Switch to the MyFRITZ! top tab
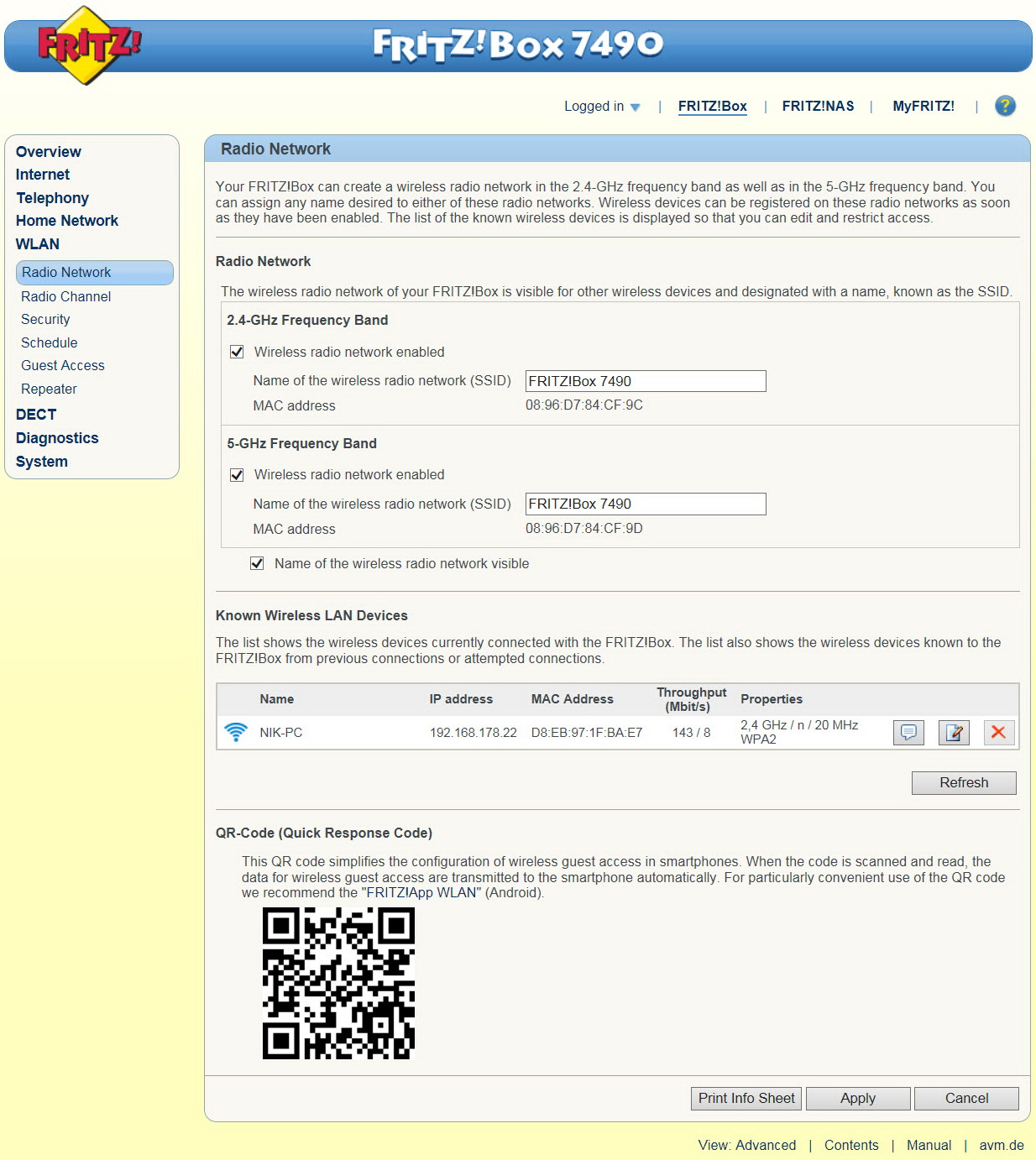Screen dimensions: 1036x1160 (924, 107)
